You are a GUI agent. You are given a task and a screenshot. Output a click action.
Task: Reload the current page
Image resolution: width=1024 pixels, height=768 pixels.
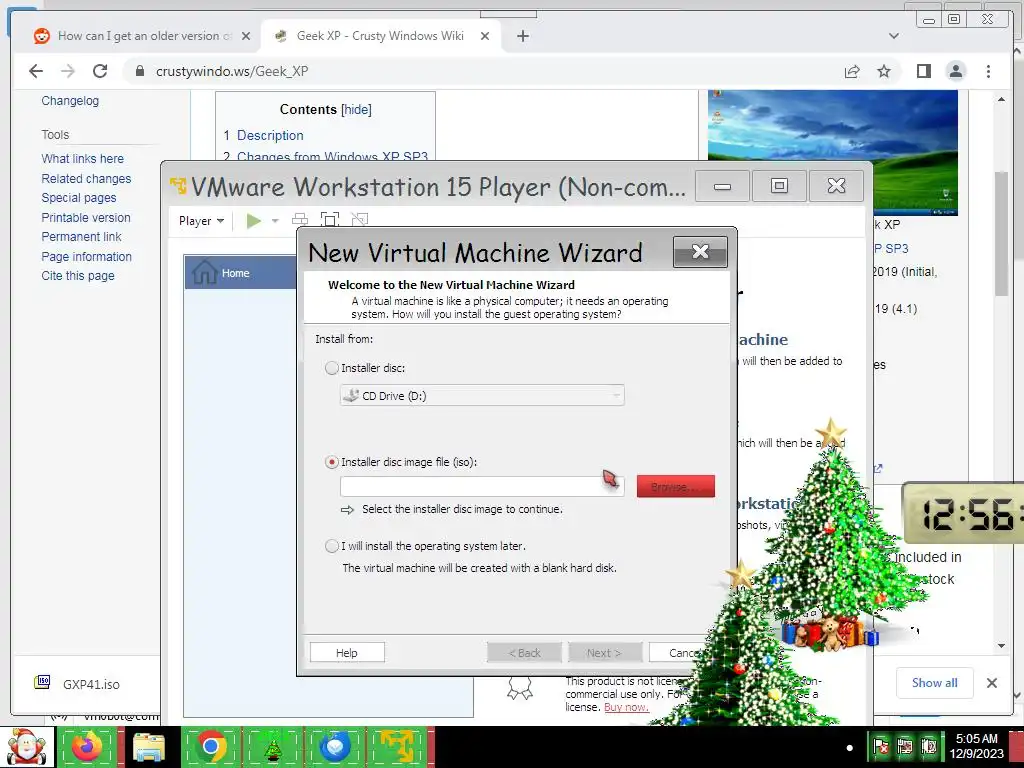pyautogui.click(x=100, y=71)
